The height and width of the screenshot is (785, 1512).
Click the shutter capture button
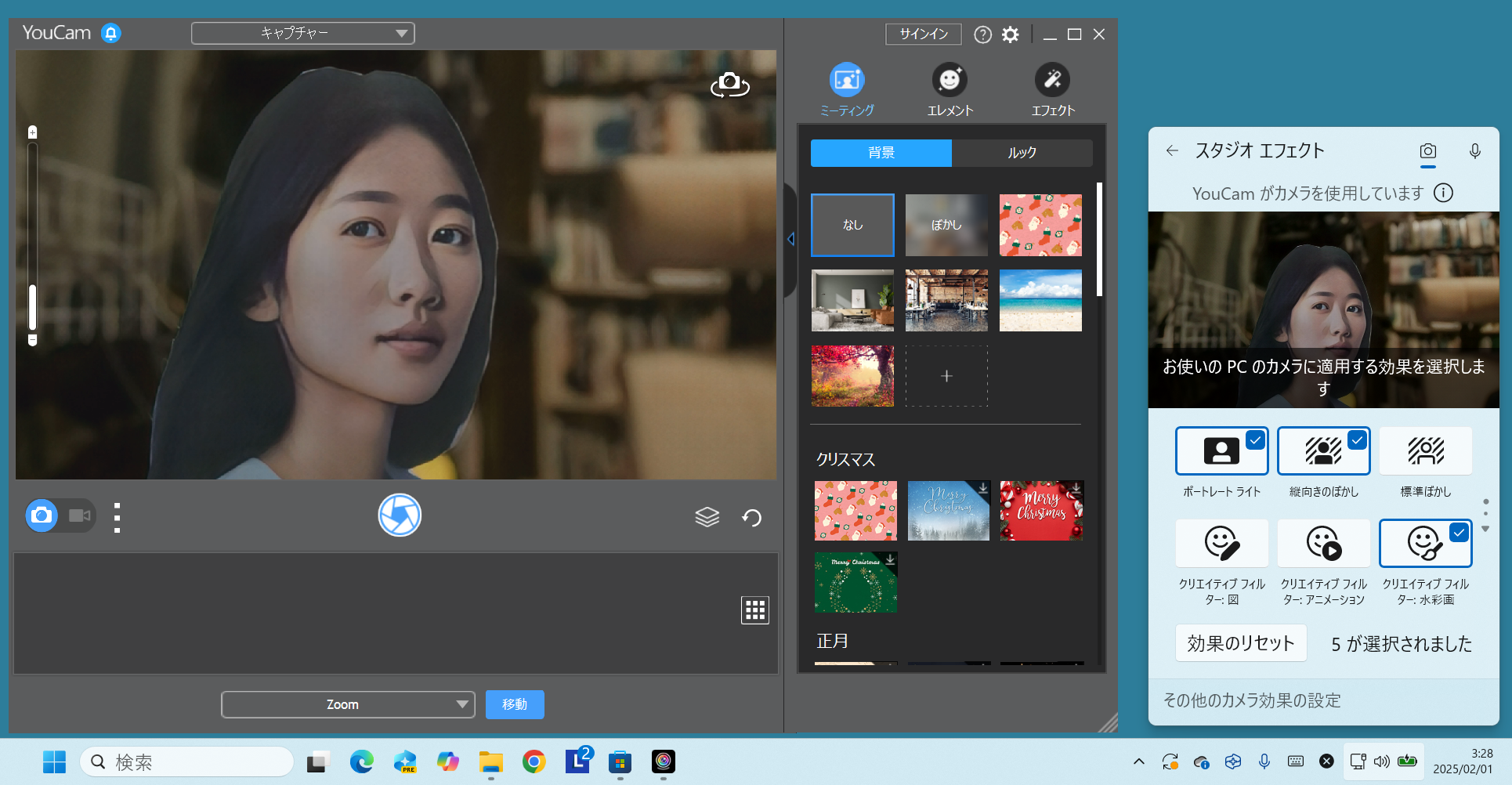tap(400, 515)
